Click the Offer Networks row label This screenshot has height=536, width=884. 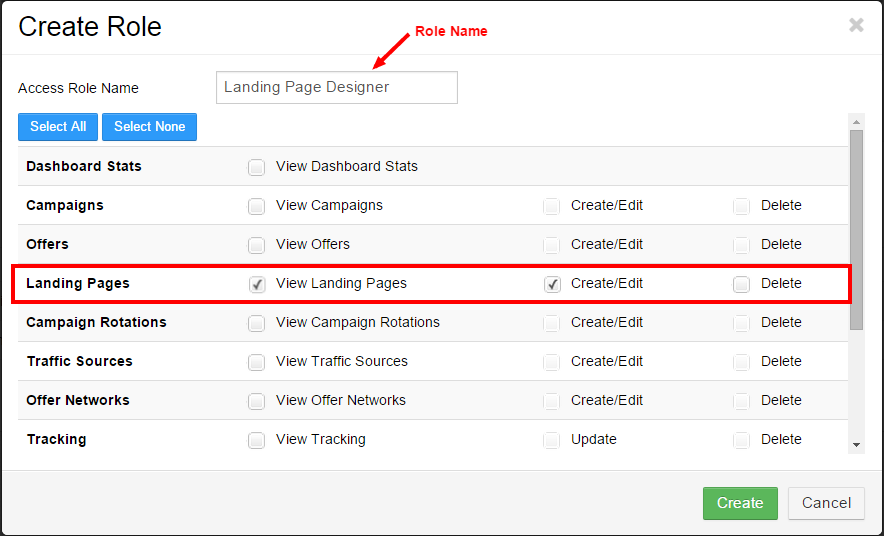coord(78,400)
